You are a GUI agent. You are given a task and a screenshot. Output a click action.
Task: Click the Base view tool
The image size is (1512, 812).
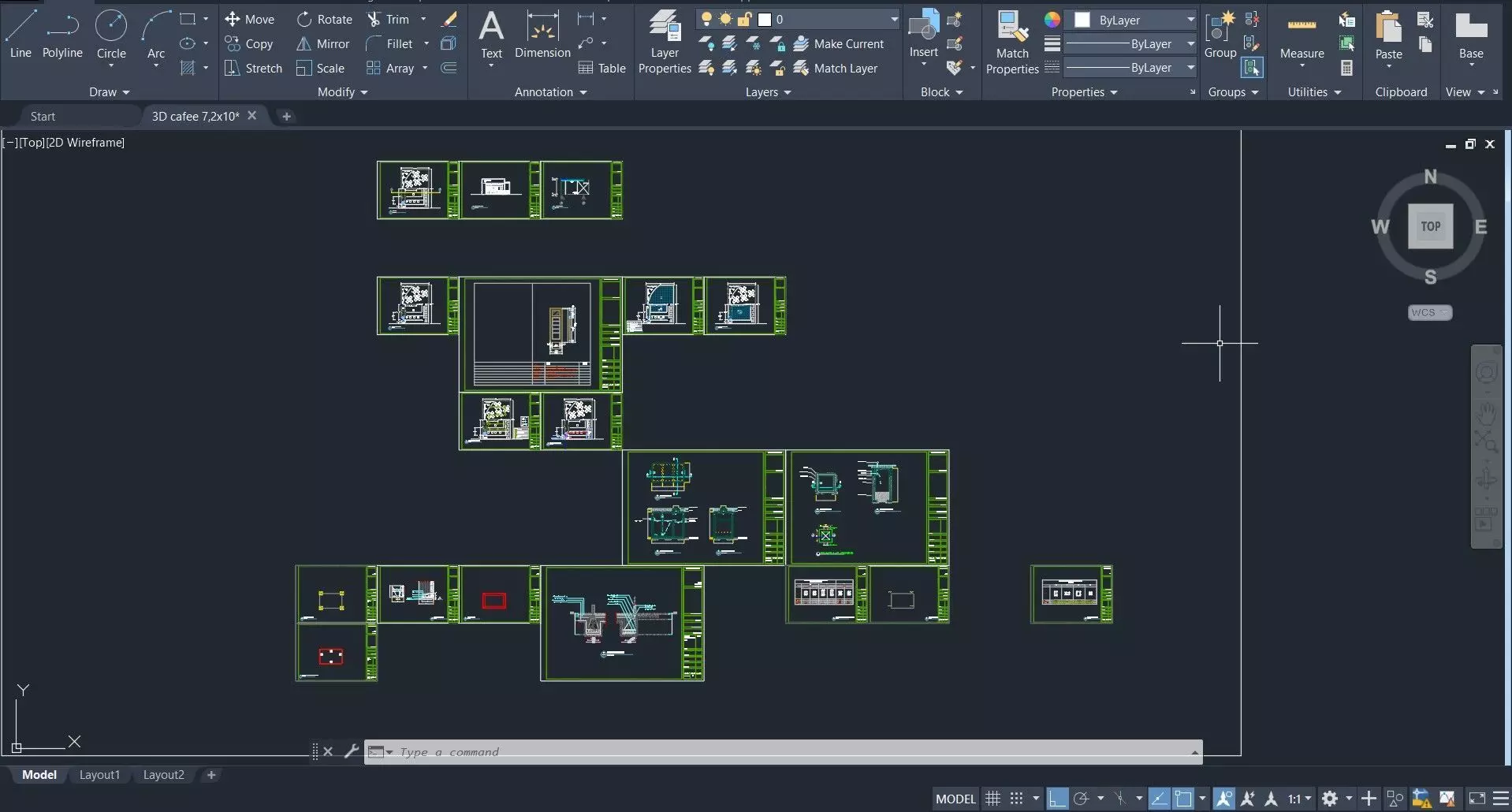pyautogui.click(x=1471, y=35)
